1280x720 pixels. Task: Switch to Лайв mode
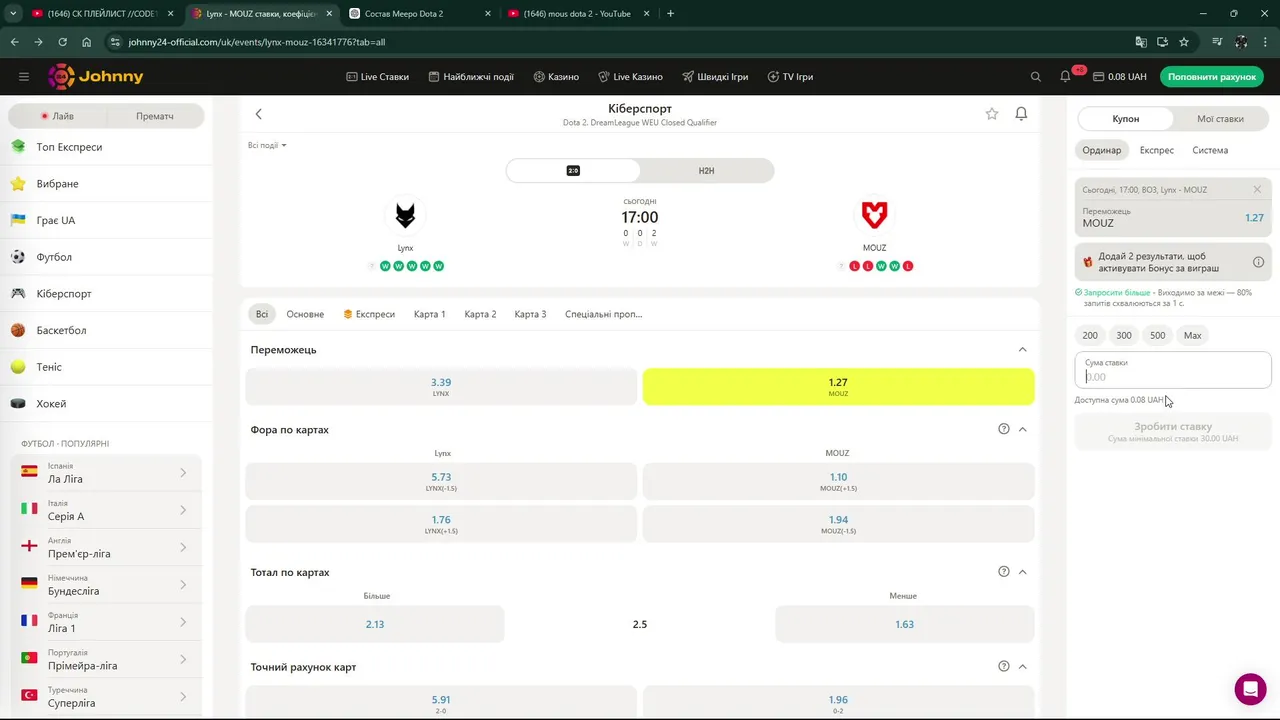tap(57, 116)
